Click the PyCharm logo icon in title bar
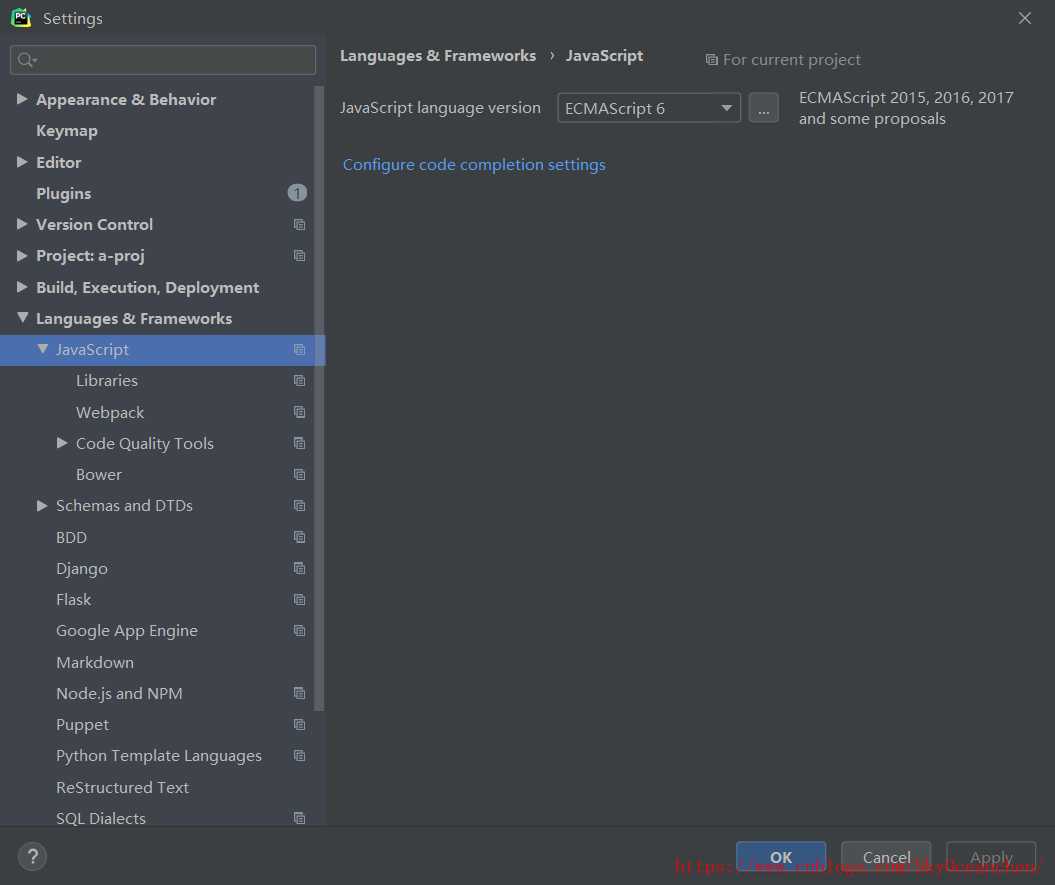The width and height of the screenshot is (1055, 885). click(x=21, y=17)
